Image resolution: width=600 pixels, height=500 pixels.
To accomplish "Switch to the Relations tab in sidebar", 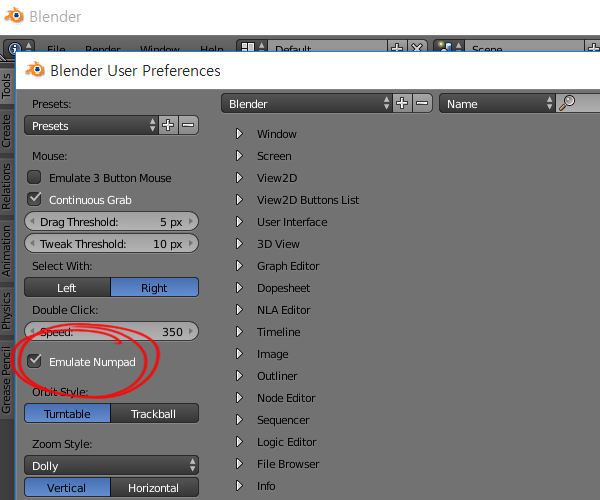I will pyautogui.click(x=7, y=187).
